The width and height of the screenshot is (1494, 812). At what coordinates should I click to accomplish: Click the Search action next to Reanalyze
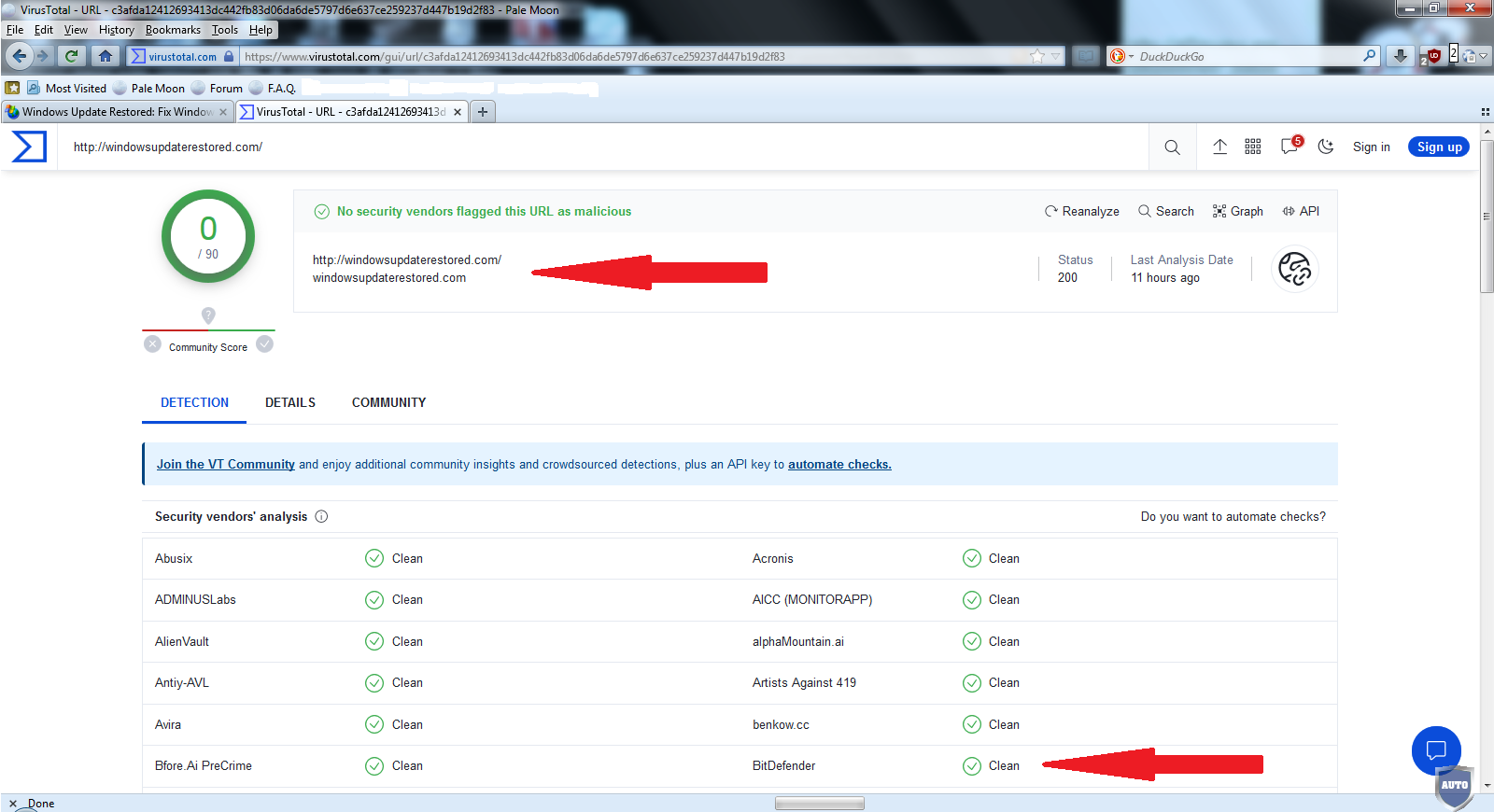coord(1165,211)
